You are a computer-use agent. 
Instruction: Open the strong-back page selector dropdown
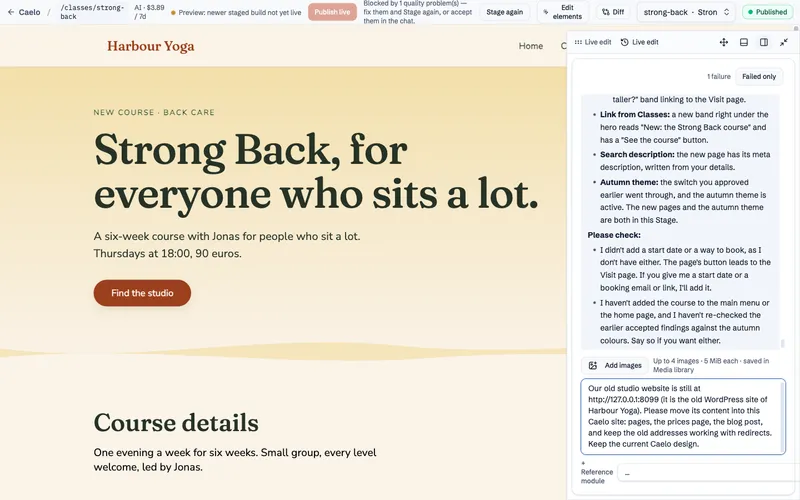pos(686,12)
